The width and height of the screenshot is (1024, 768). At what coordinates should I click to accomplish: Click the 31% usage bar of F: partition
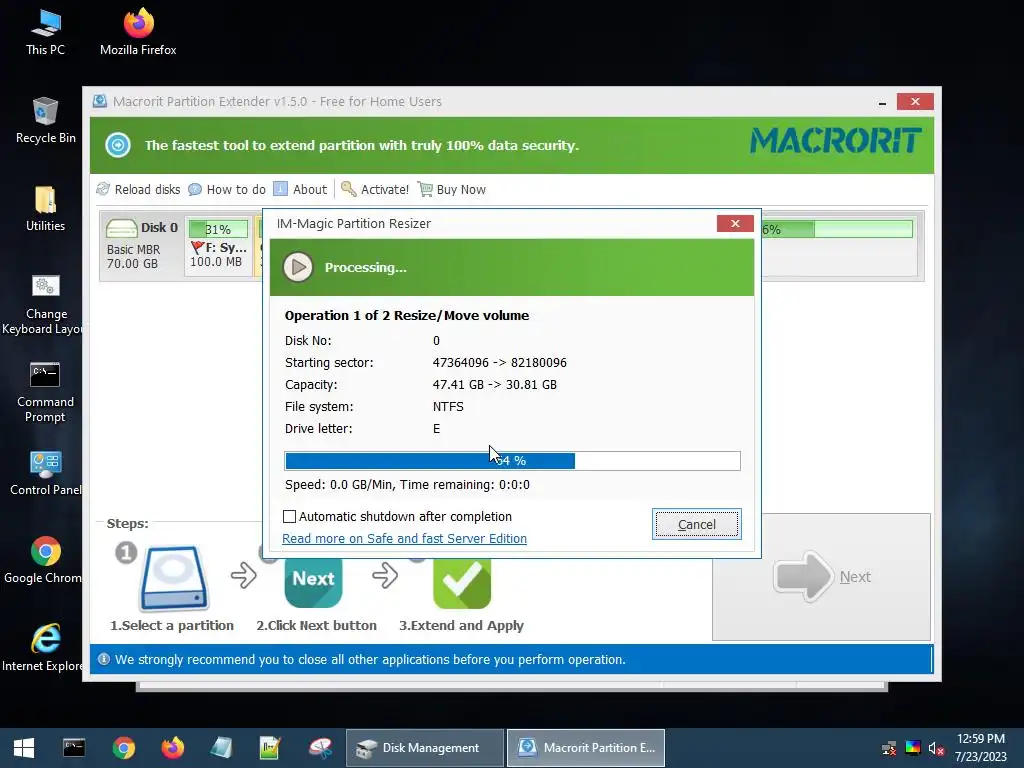[x=218, y=229]
